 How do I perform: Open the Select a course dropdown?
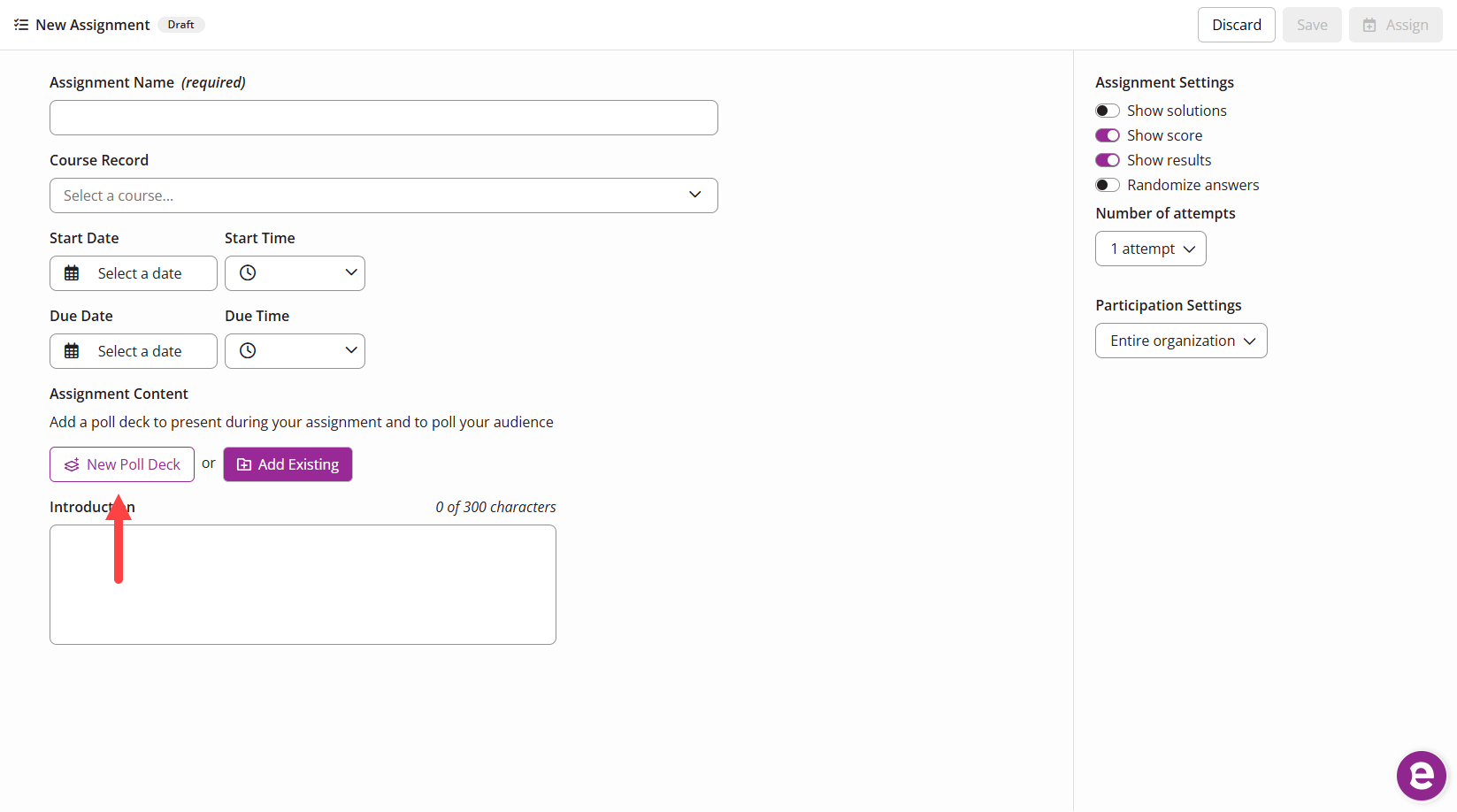click(x=384, y=195)
